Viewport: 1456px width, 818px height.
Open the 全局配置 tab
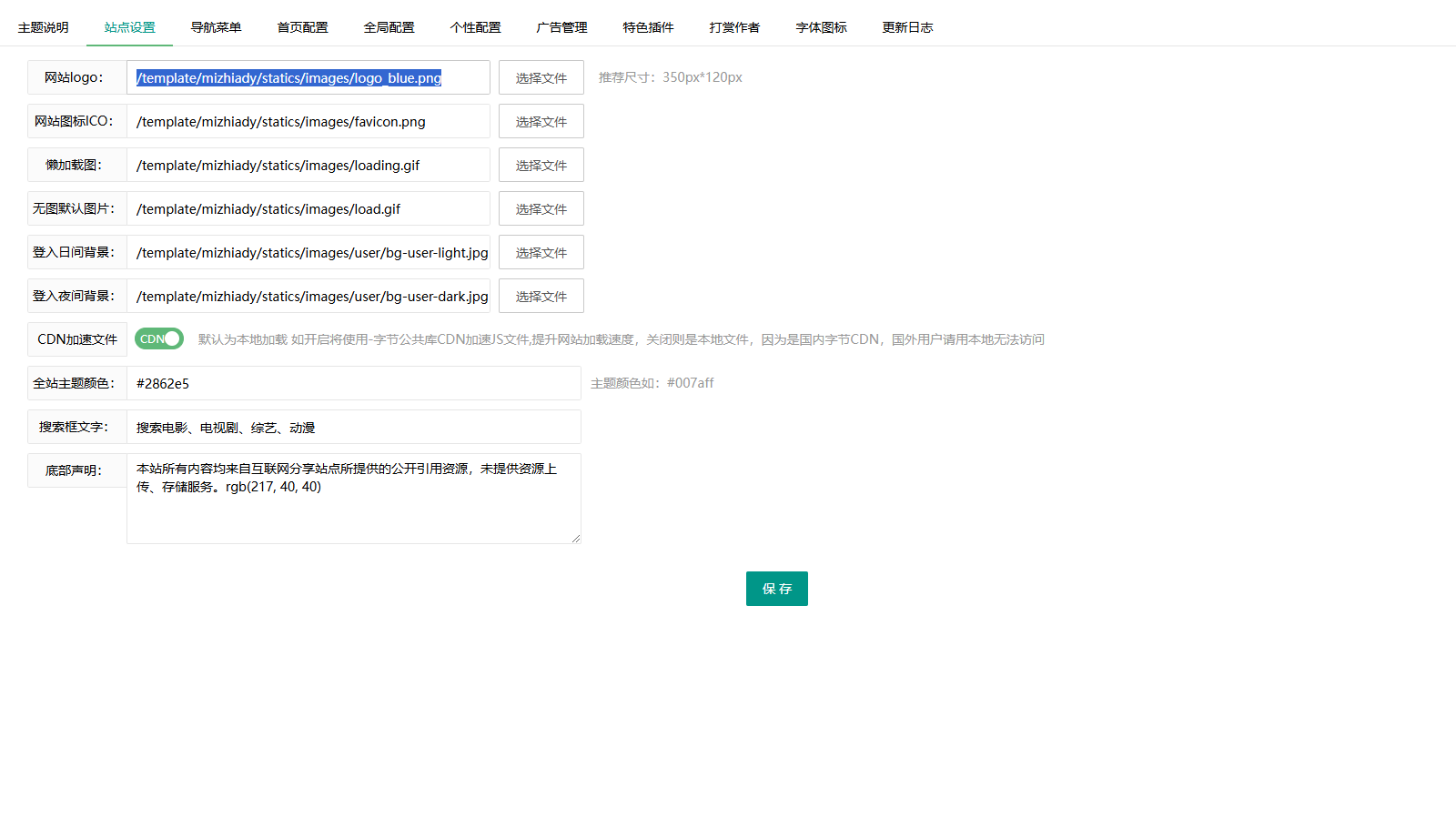tap(389, 27)
